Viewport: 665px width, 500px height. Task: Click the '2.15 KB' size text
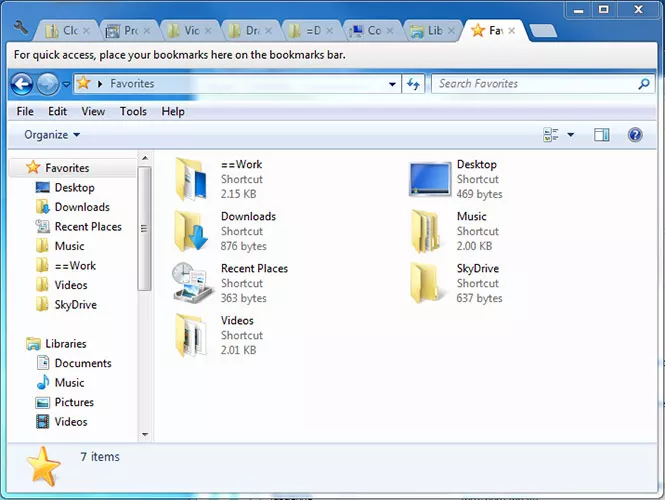click(x=238, y=194)
